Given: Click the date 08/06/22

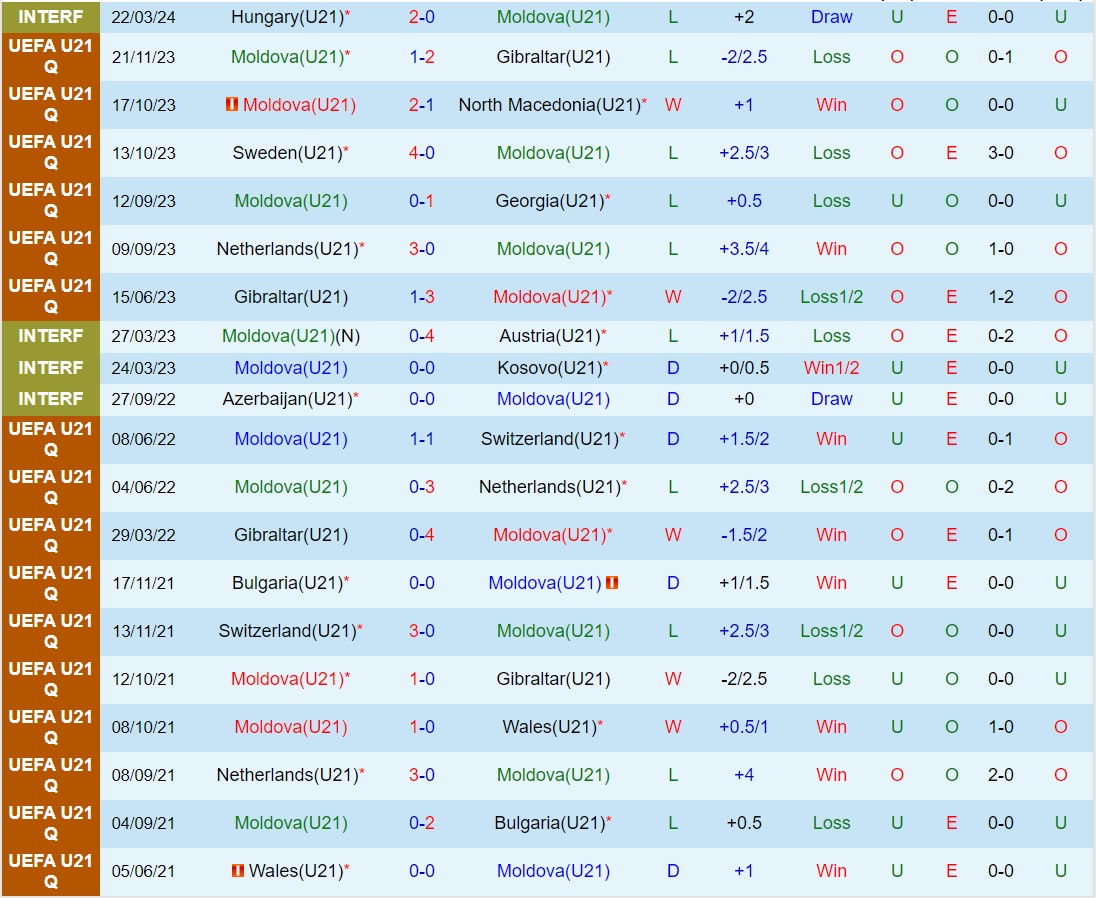Looking at the screenshot, I should pos(143,439).
